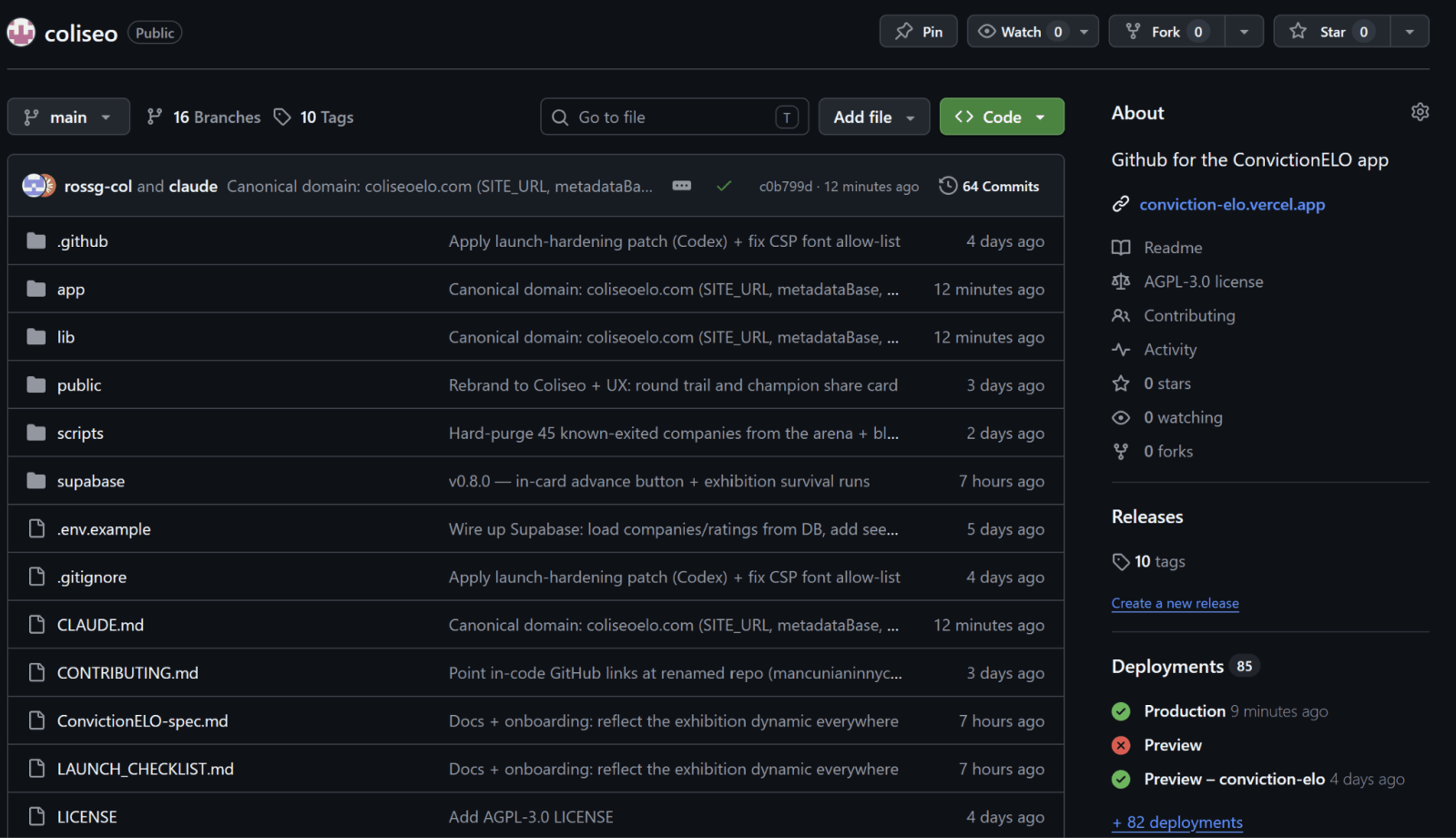Open the 'Wire up Supabase' commit message
The image size is (1456, 838).
click(674, 528)
